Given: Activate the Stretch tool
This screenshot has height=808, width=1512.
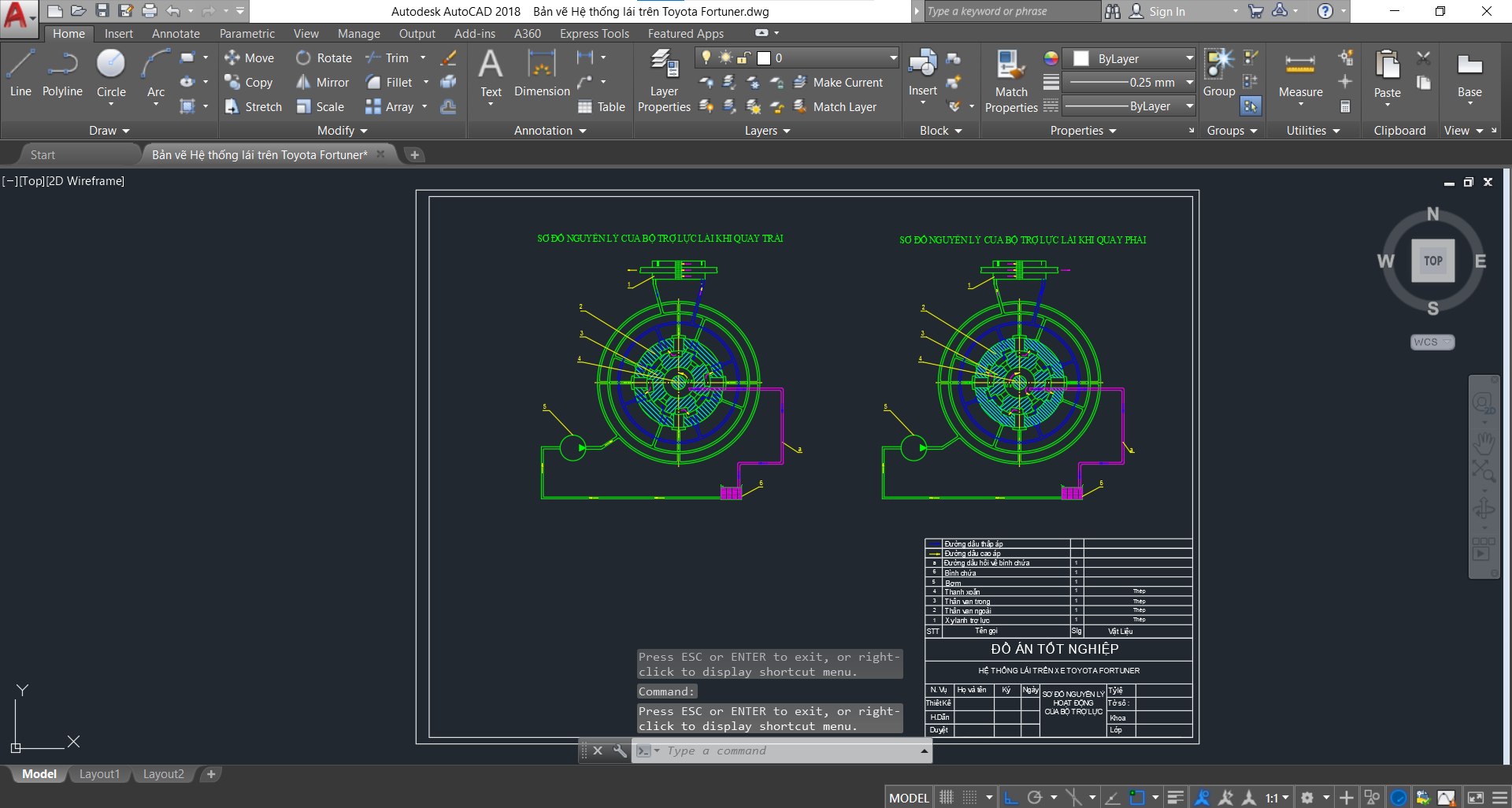Looking at the screenshot, I should [253, 106].
